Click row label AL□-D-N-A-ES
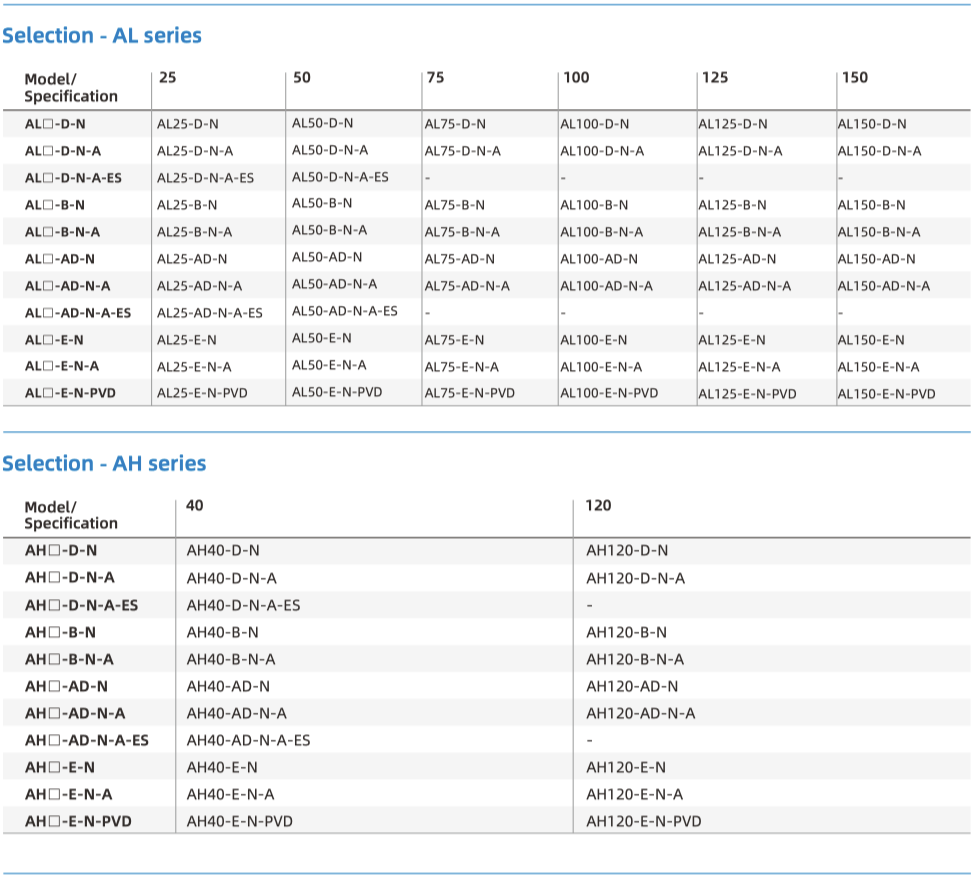Viewport: 974px width, 880px height. tap(73, 178)
